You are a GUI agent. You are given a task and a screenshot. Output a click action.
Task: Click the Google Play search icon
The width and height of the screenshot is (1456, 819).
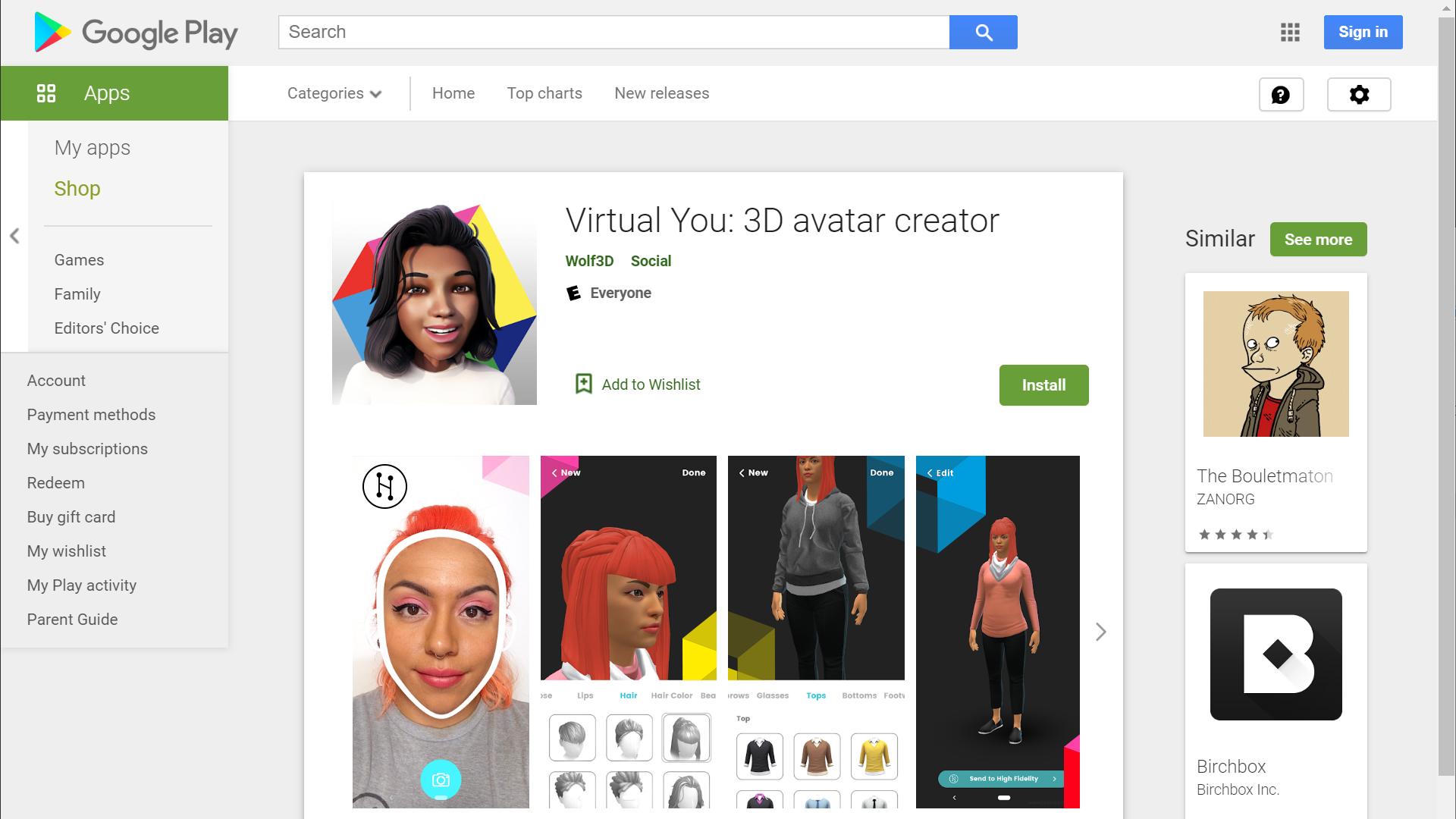[x=984, y=32]
